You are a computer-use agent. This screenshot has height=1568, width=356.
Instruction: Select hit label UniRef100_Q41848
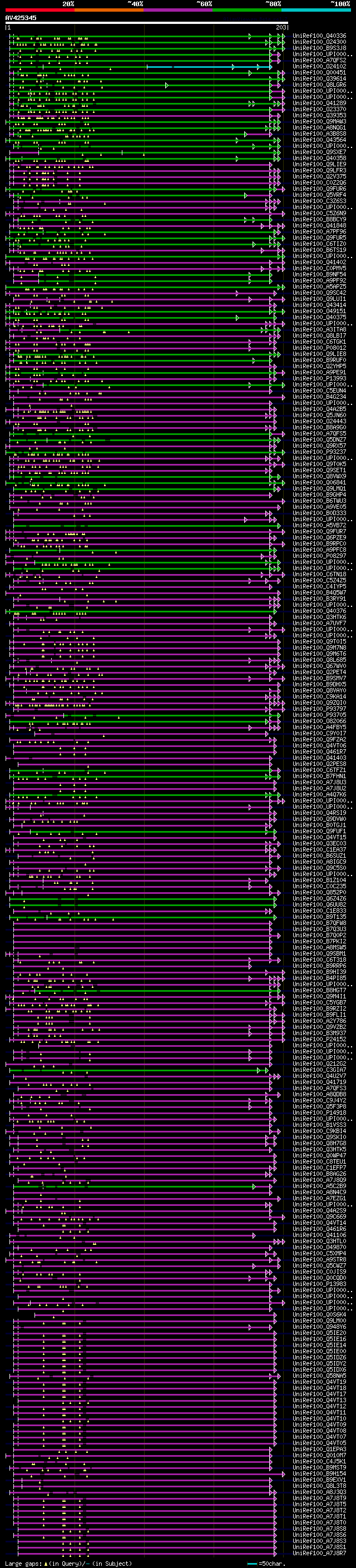[x=319, y=226]
